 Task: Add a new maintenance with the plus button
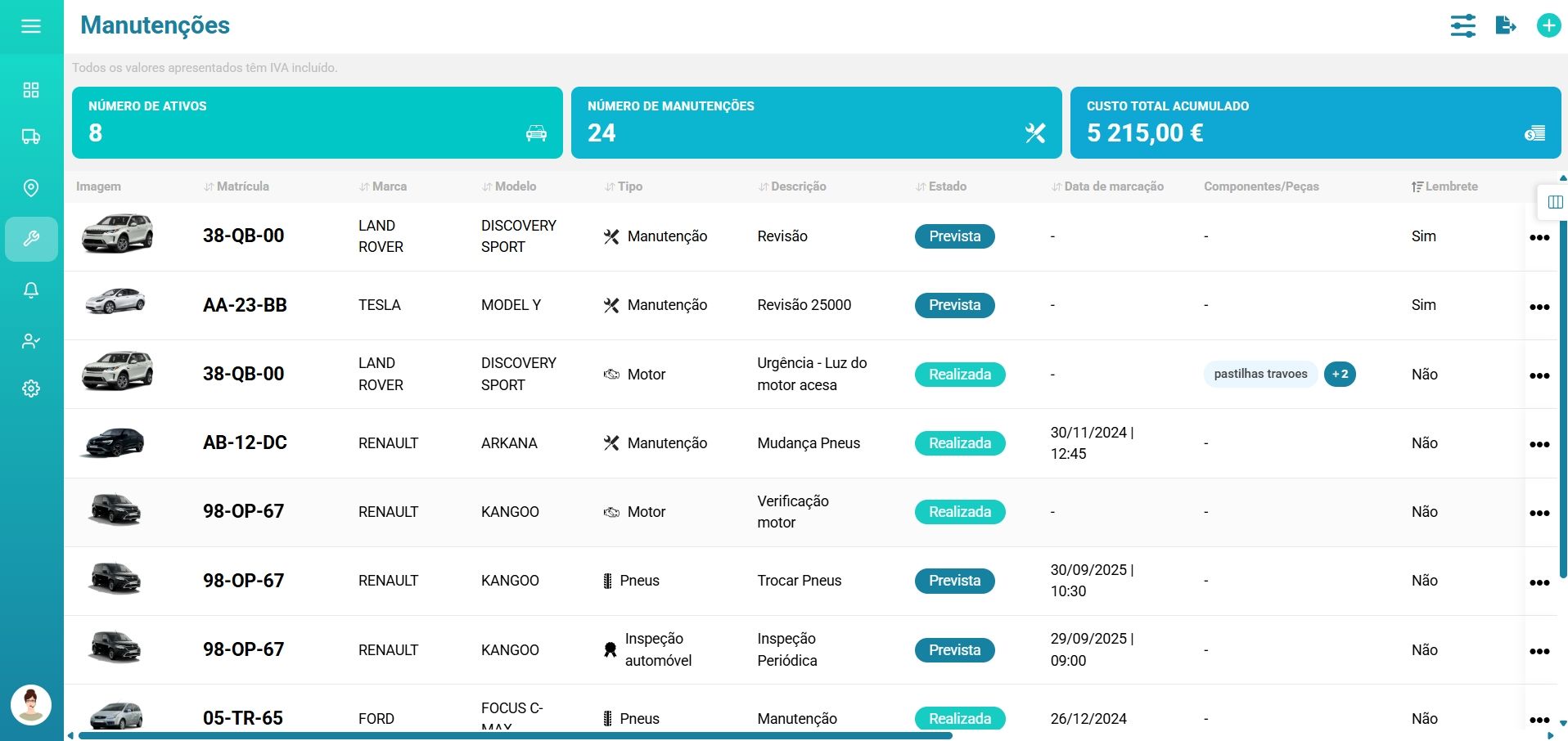pyautogui.click(x=1549, y=25)
